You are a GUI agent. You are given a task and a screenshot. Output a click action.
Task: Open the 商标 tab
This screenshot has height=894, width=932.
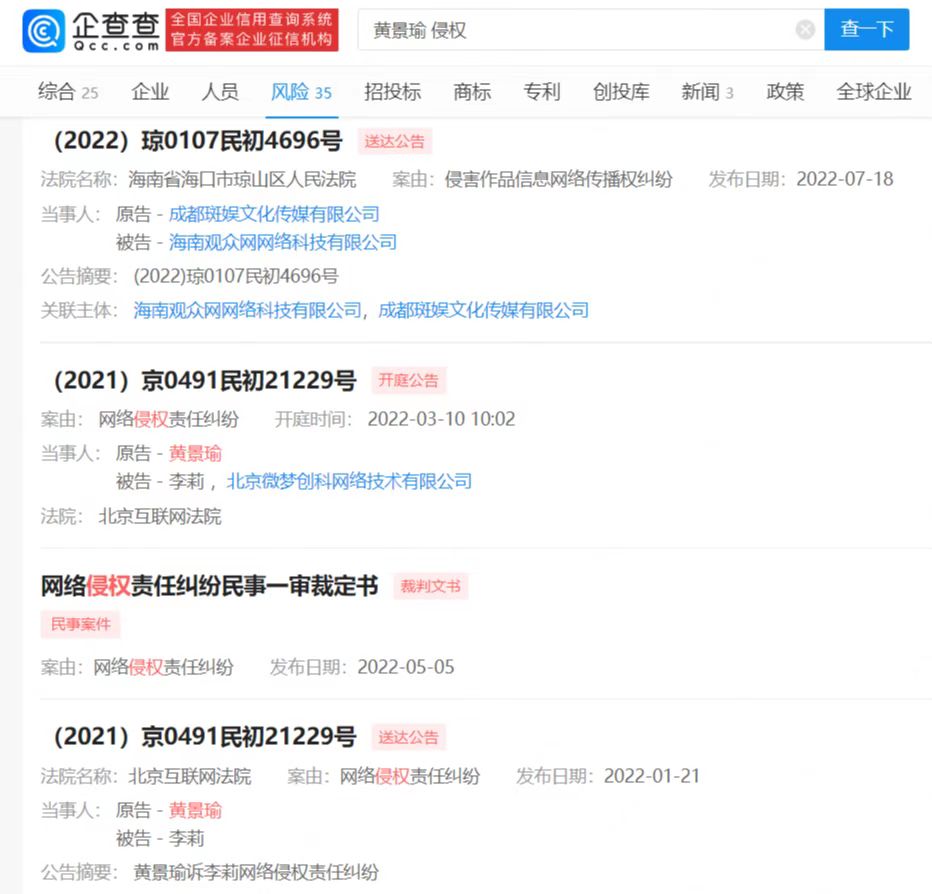[472, 92]
